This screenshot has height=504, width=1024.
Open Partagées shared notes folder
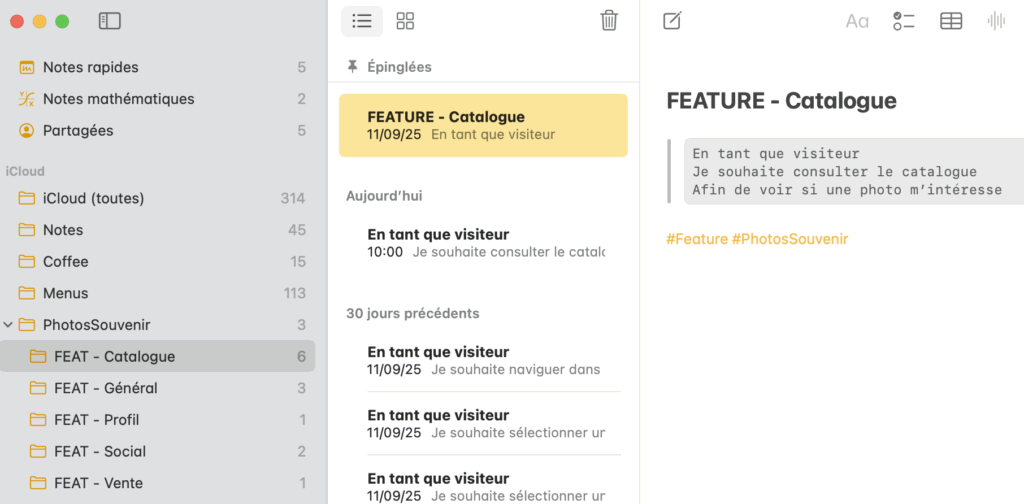78,130
